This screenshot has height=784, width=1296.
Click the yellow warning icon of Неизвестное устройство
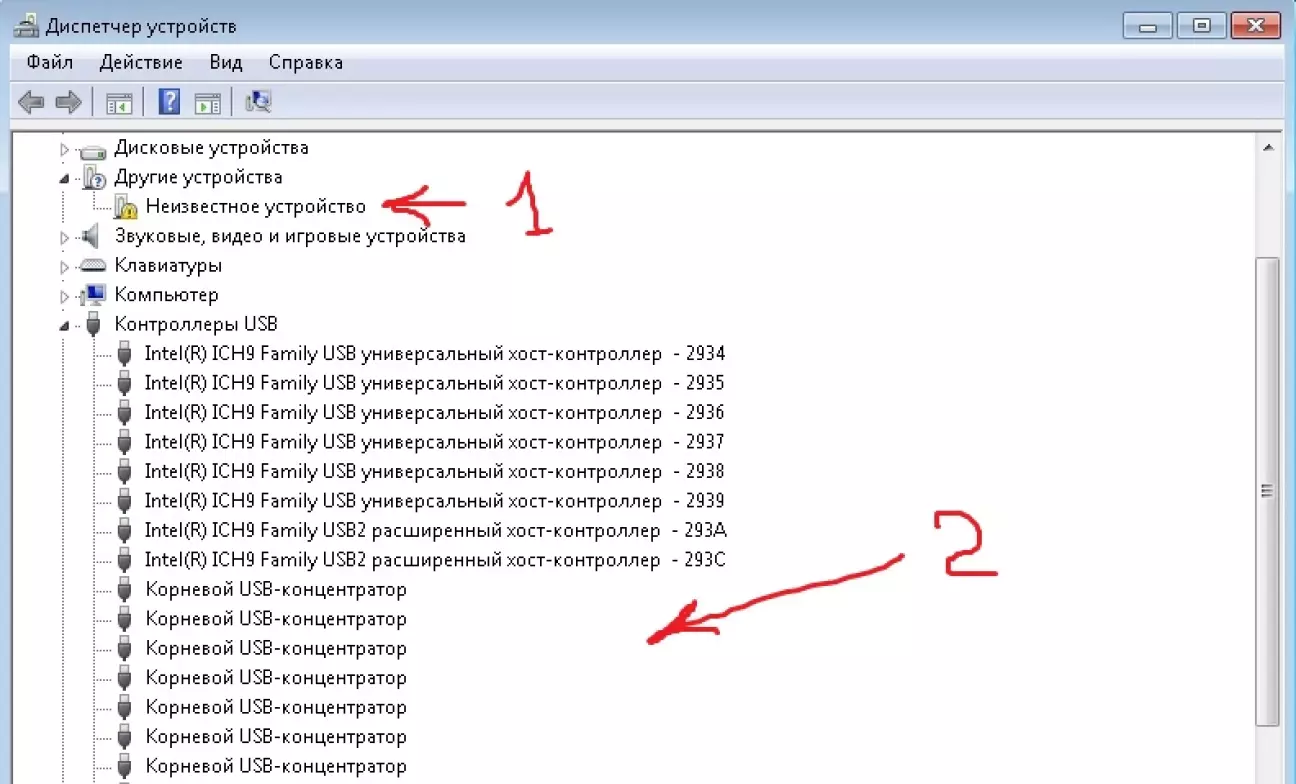[125, 207]
